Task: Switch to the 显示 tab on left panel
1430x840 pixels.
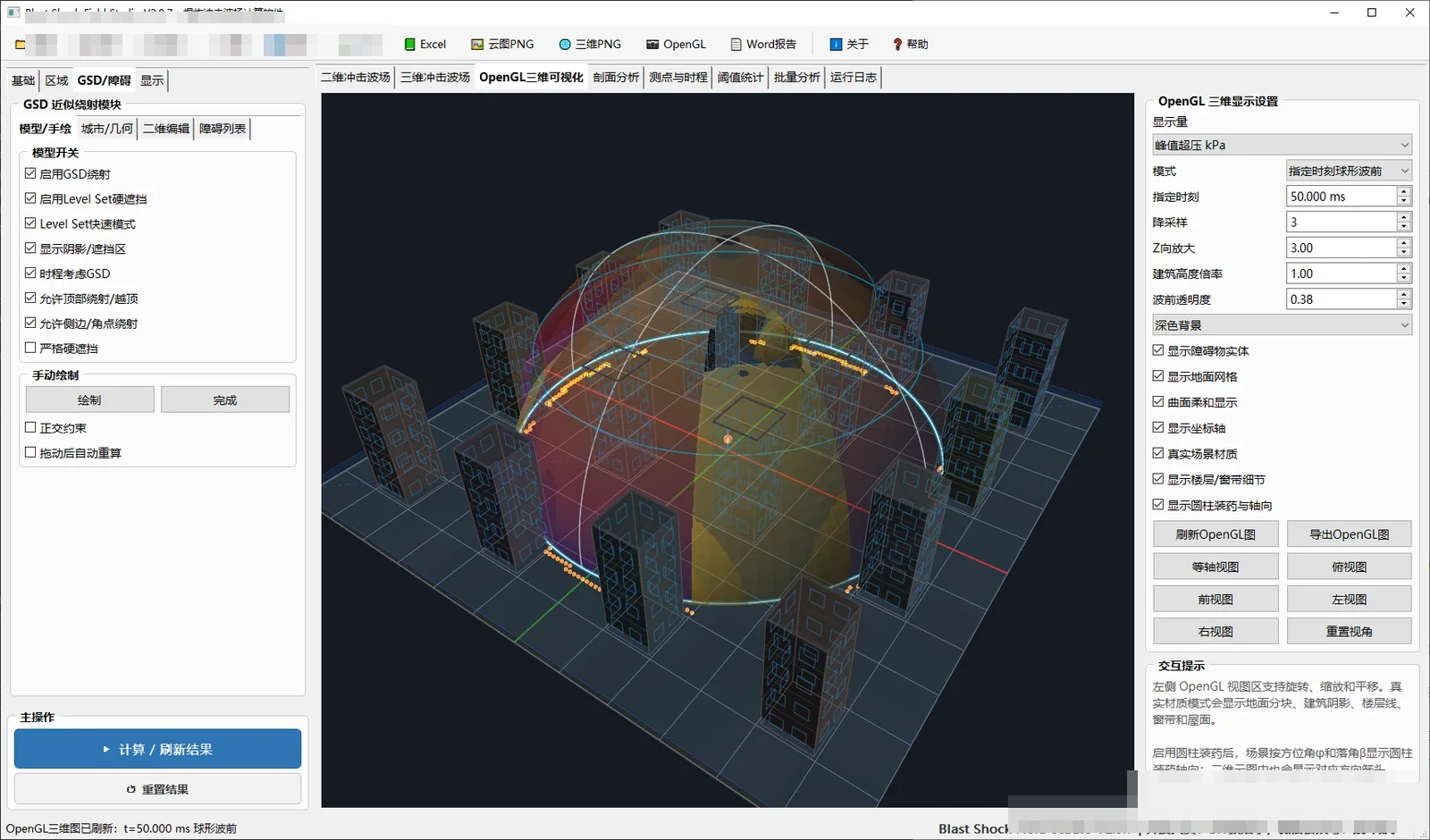Action: (152, 80)
